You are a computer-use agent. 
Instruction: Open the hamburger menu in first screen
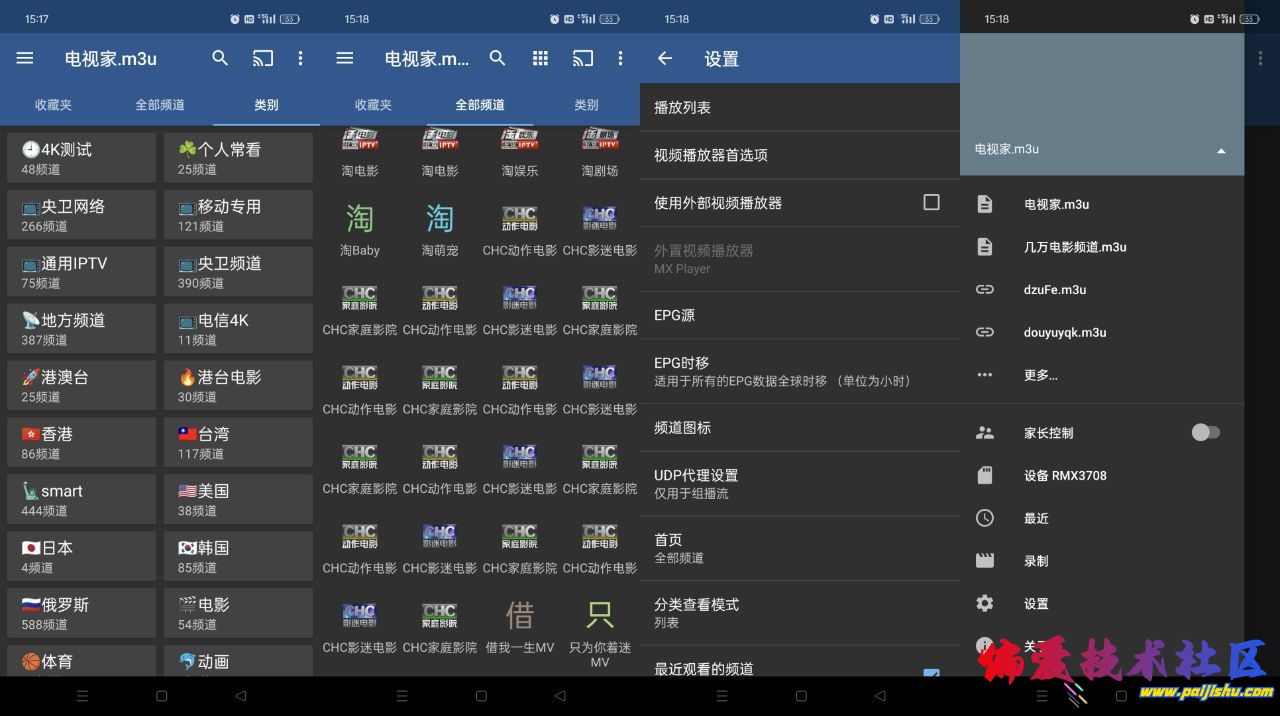click(25, 59)
